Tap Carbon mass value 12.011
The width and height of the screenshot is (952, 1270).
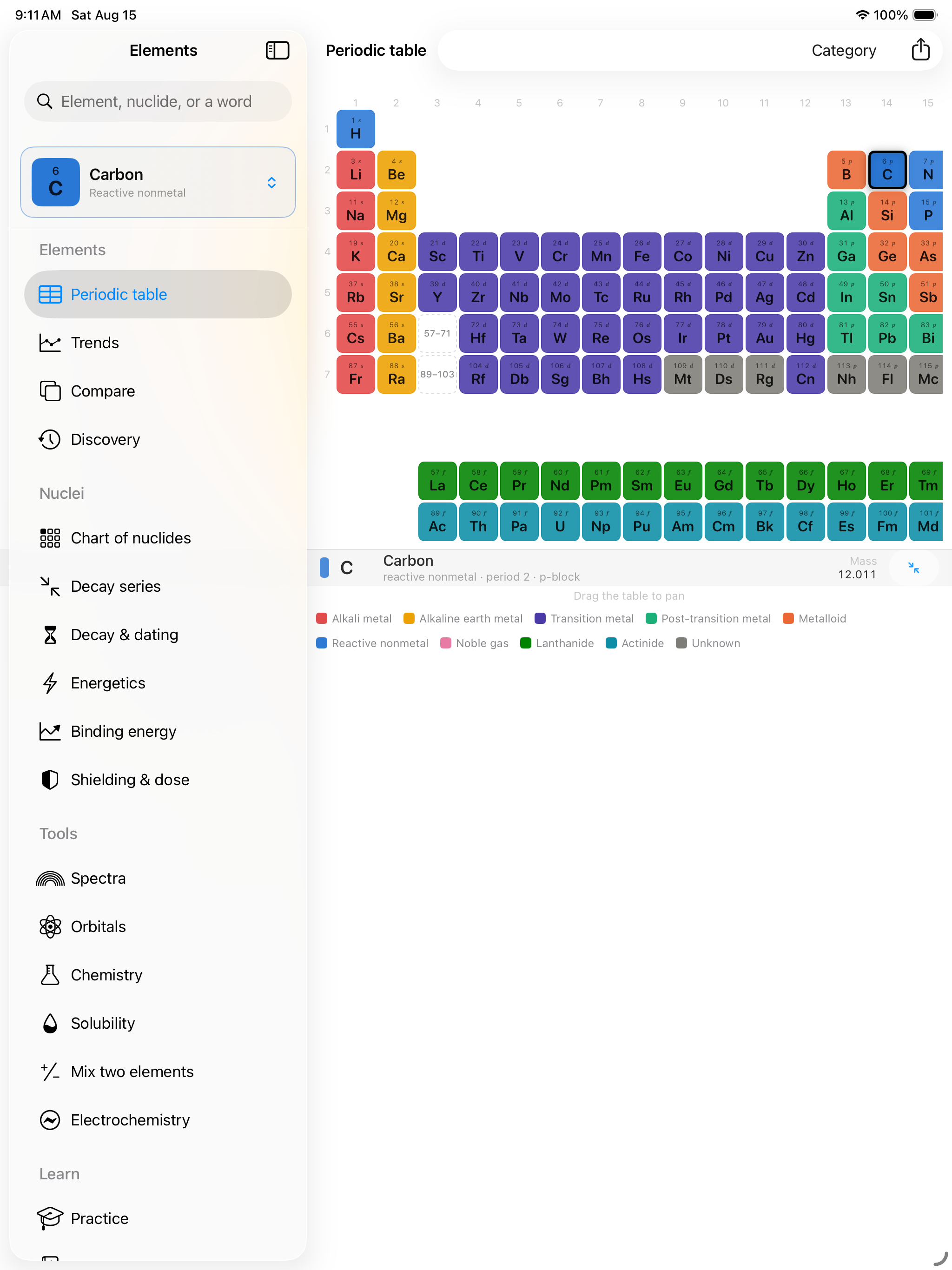[857, 575]
